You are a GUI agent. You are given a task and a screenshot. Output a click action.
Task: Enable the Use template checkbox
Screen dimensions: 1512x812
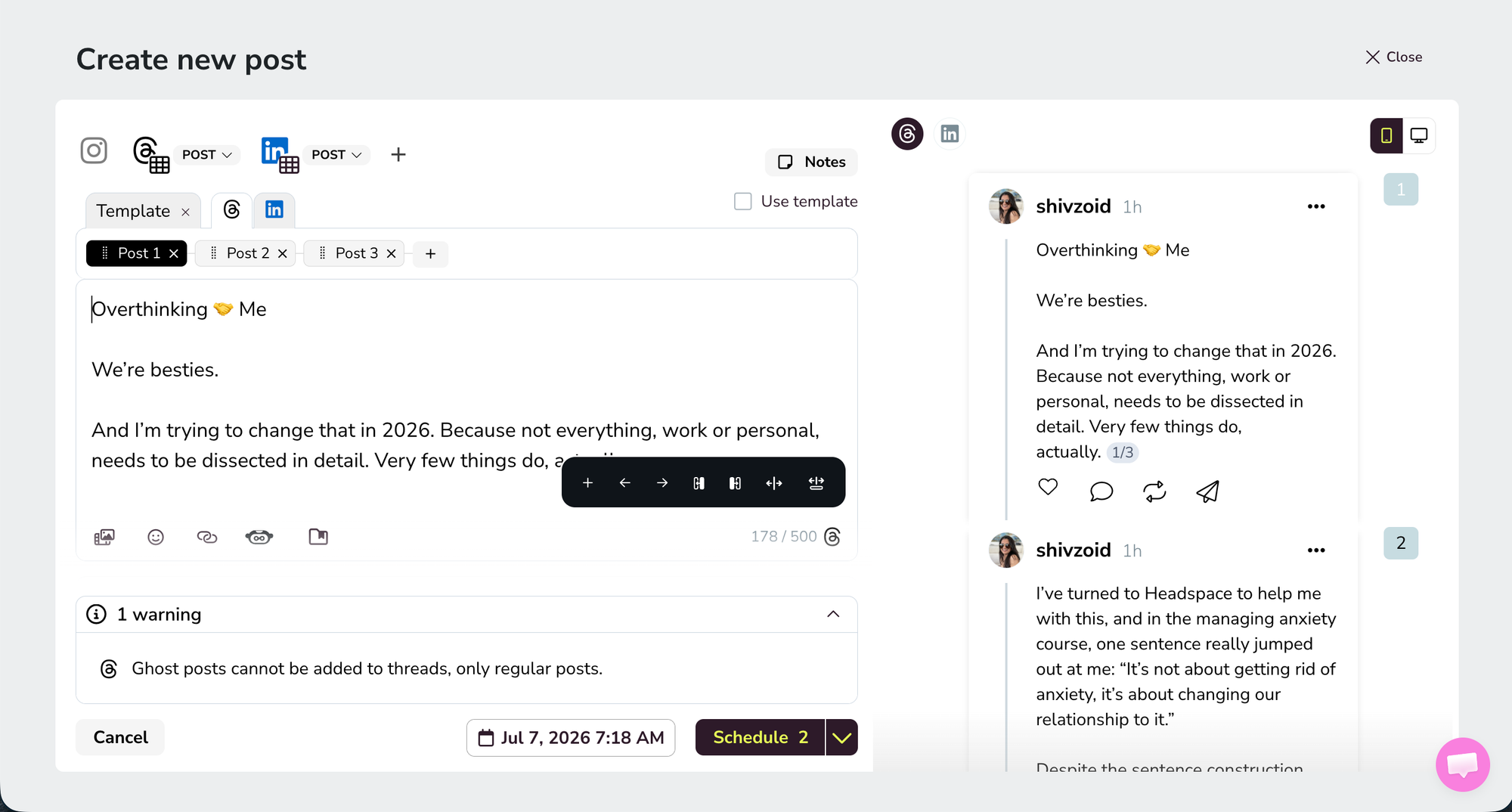pyautogui.click(x=743, y=201)
